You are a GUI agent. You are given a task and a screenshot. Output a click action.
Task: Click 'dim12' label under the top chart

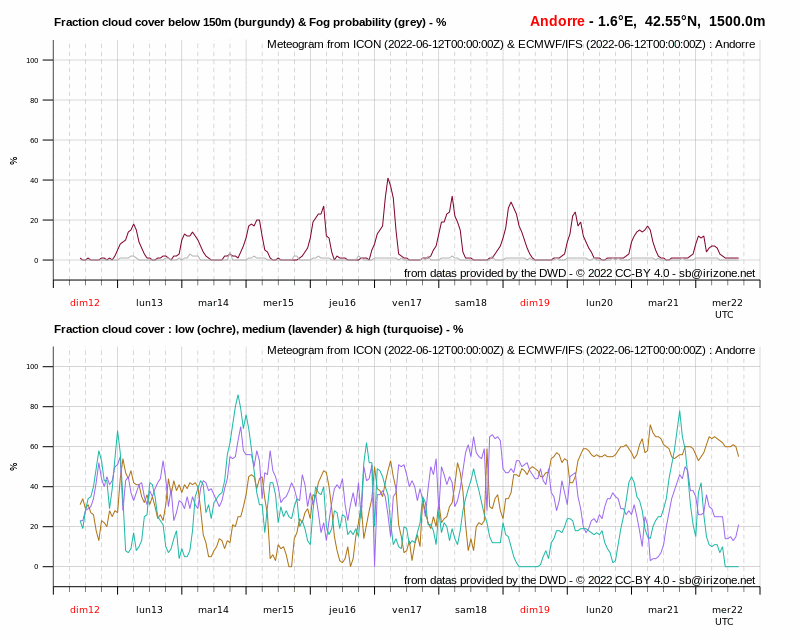point(85,303)
